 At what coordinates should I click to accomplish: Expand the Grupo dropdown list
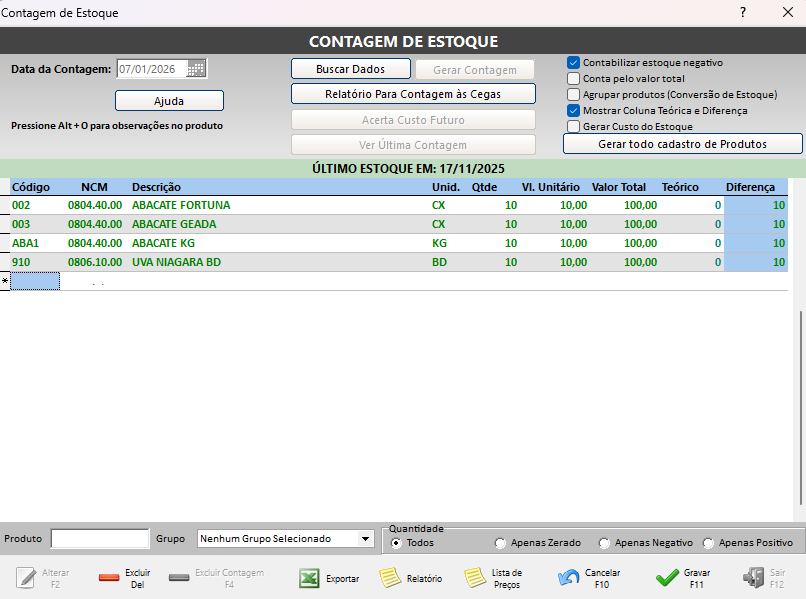tap(365, 538)
